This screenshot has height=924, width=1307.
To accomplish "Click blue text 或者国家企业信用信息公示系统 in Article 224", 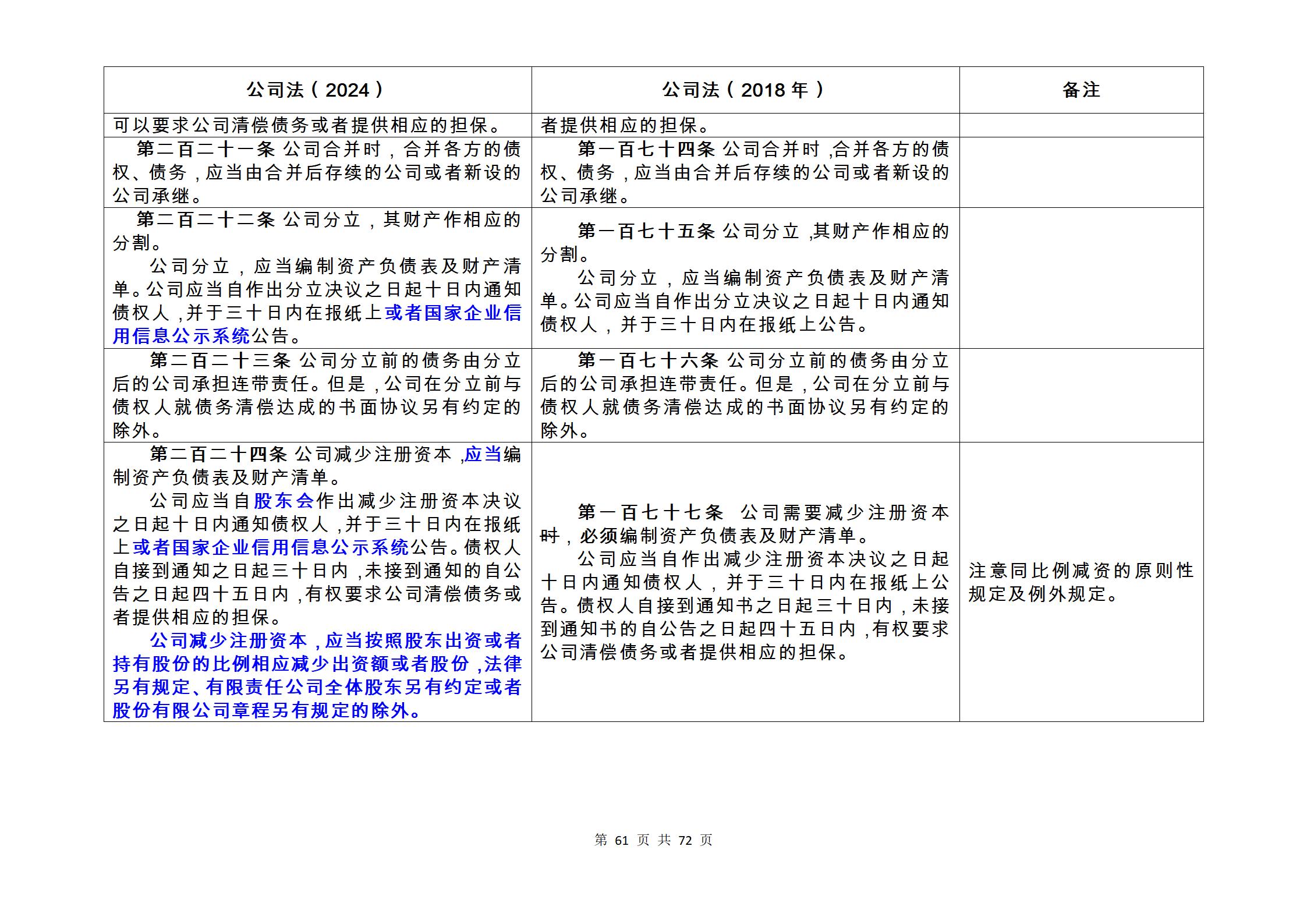I will click(x=271, y=547).
